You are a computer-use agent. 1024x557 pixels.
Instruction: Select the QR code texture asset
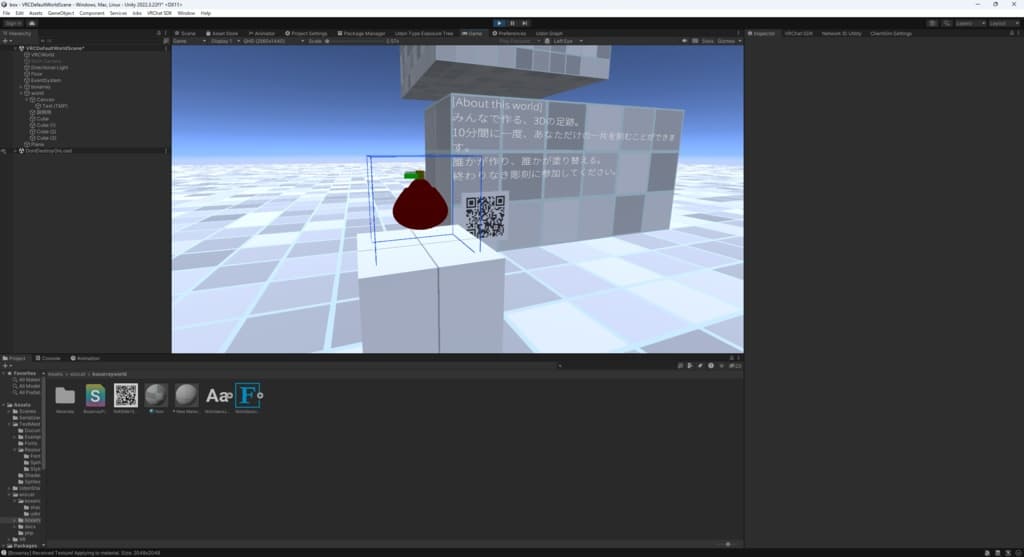125,395
